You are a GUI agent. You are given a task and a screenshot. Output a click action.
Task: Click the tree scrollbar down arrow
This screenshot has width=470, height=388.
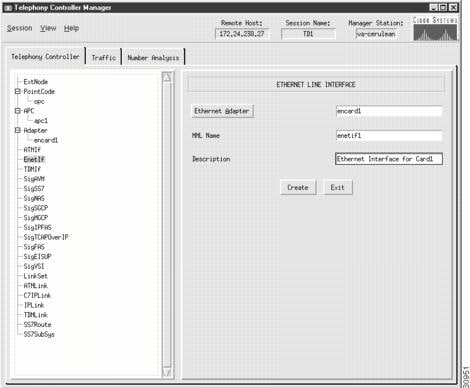(167, 372)
